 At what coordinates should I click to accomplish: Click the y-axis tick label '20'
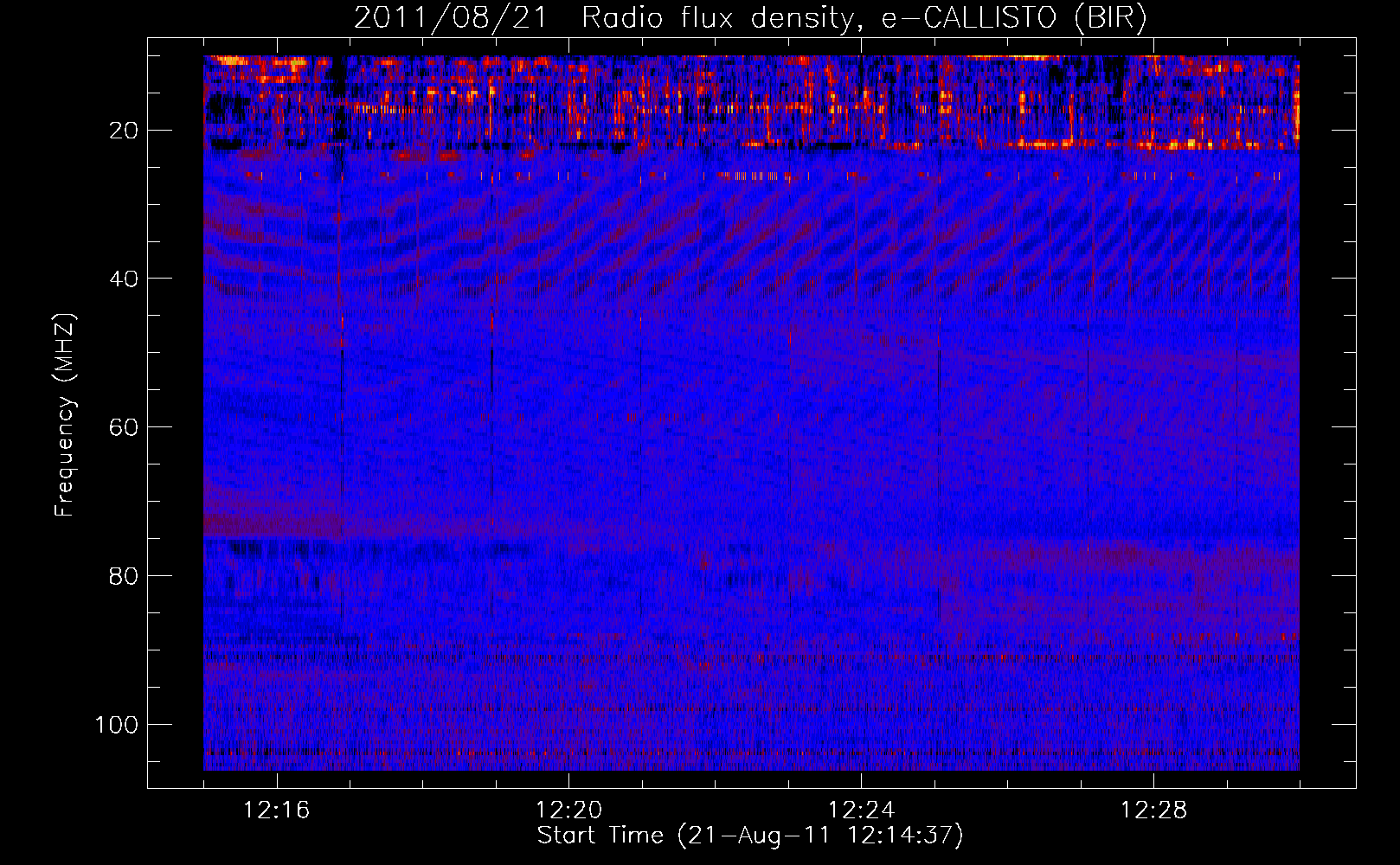(x=124, y=131)
